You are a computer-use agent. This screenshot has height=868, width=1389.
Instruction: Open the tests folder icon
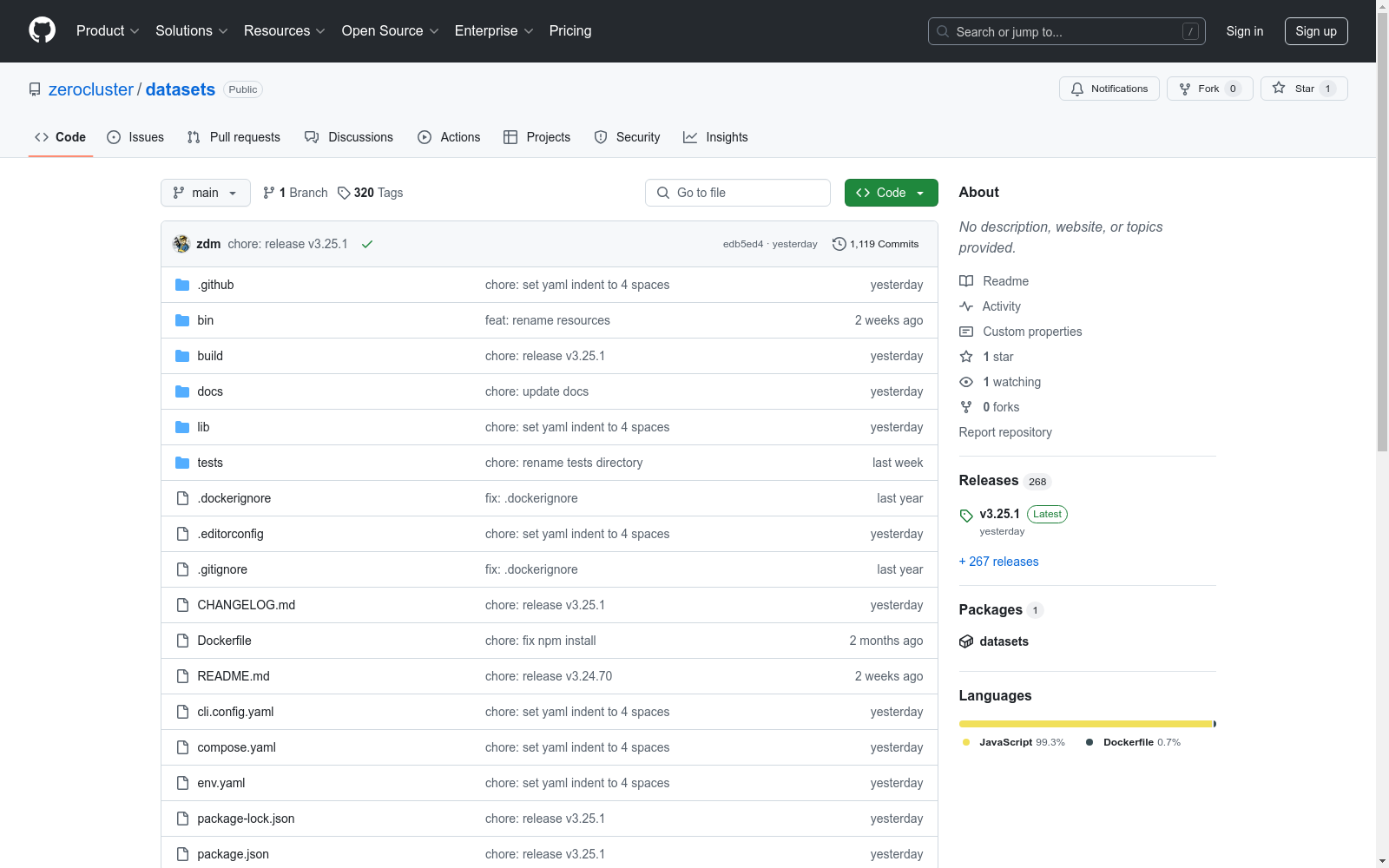182,463
